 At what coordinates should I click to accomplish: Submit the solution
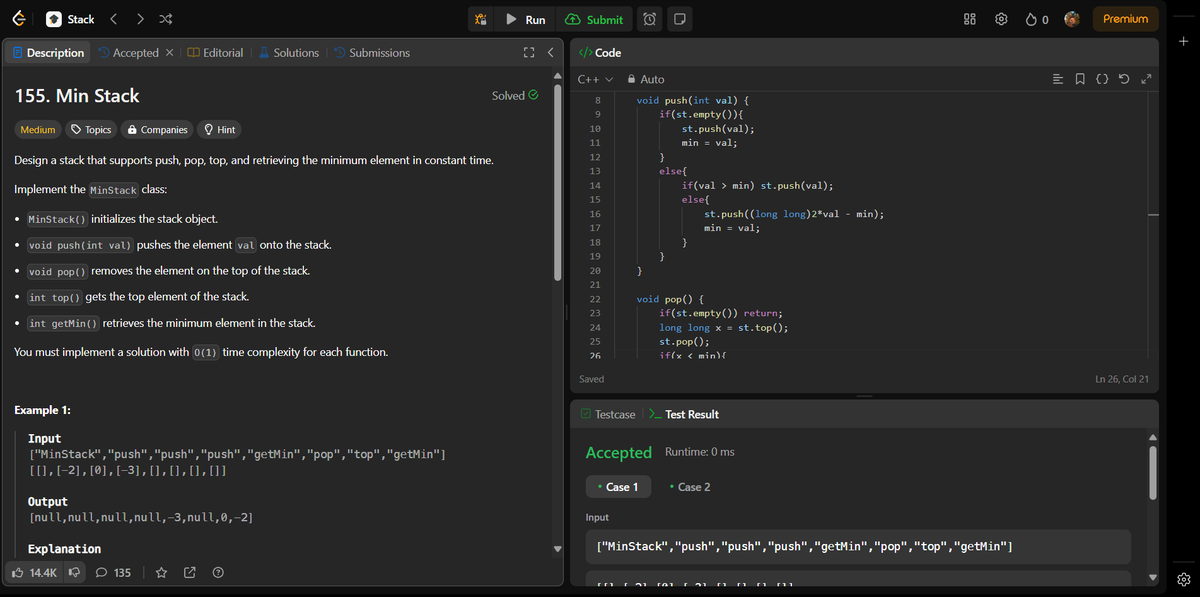point(595,19)
